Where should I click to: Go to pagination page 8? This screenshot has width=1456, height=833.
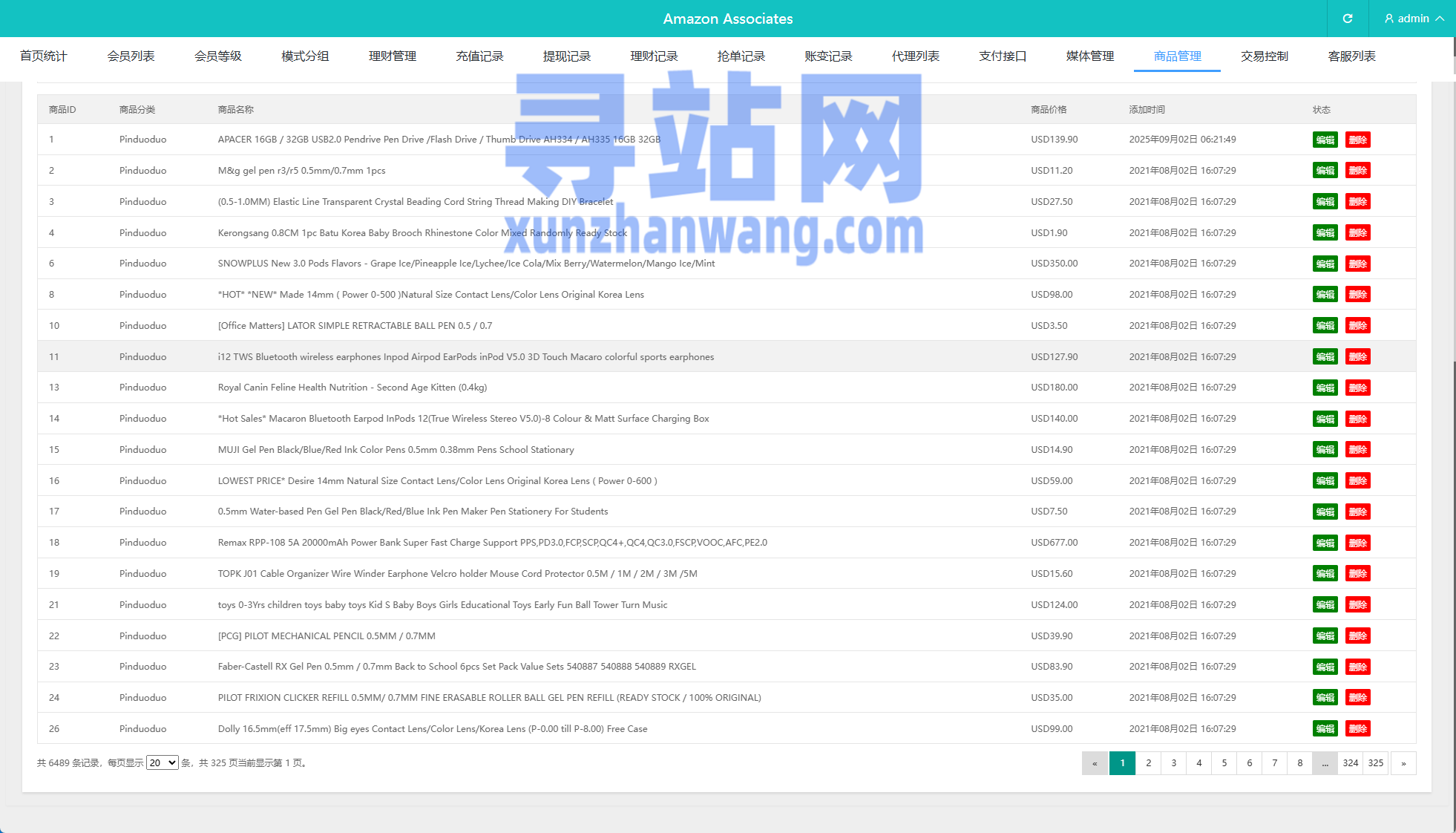(1299, 763)
